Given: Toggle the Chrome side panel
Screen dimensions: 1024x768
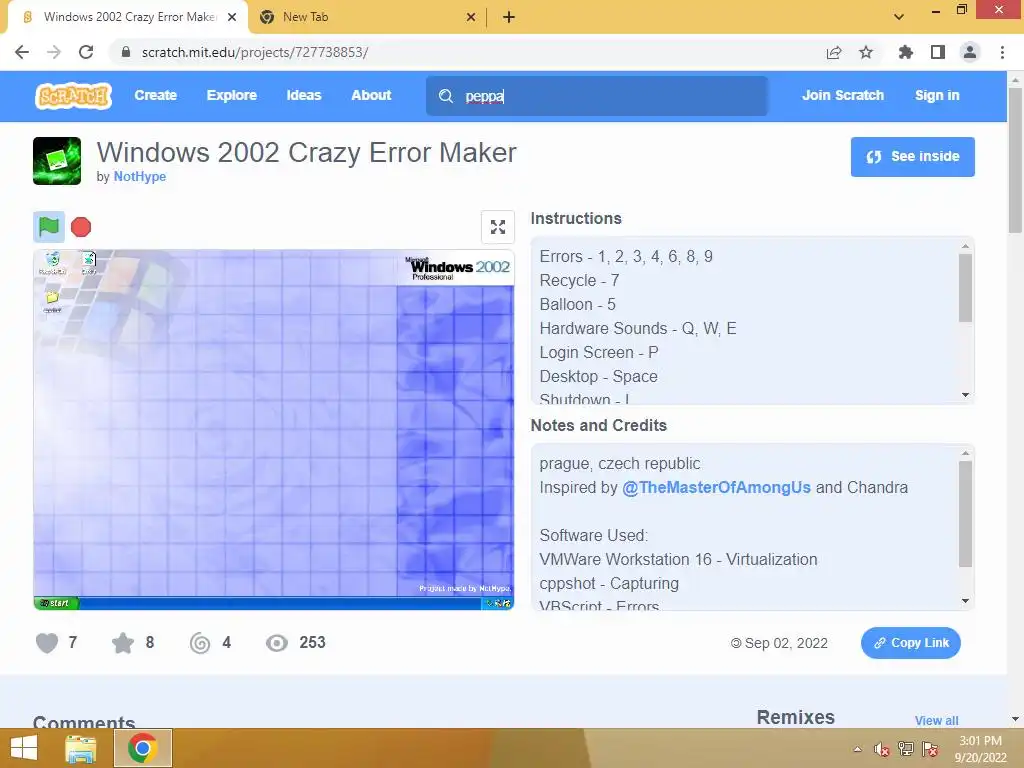Looking at the screenshot, I should click(938, 52).
